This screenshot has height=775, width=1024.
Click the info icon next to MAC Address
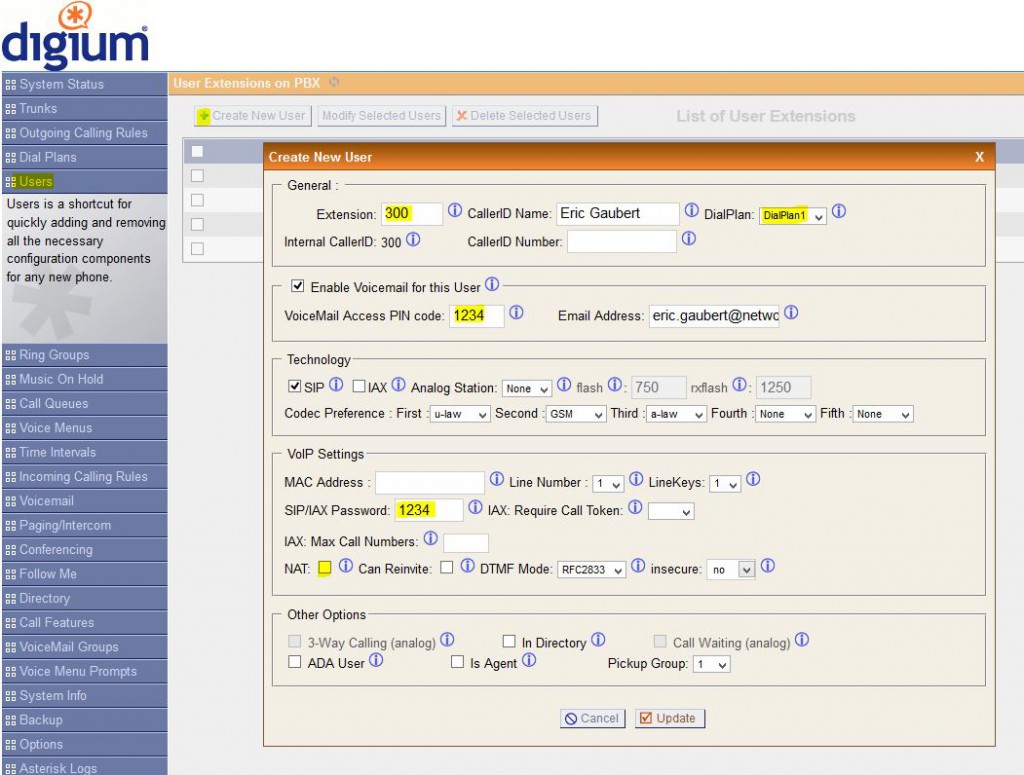click(497, 481)
